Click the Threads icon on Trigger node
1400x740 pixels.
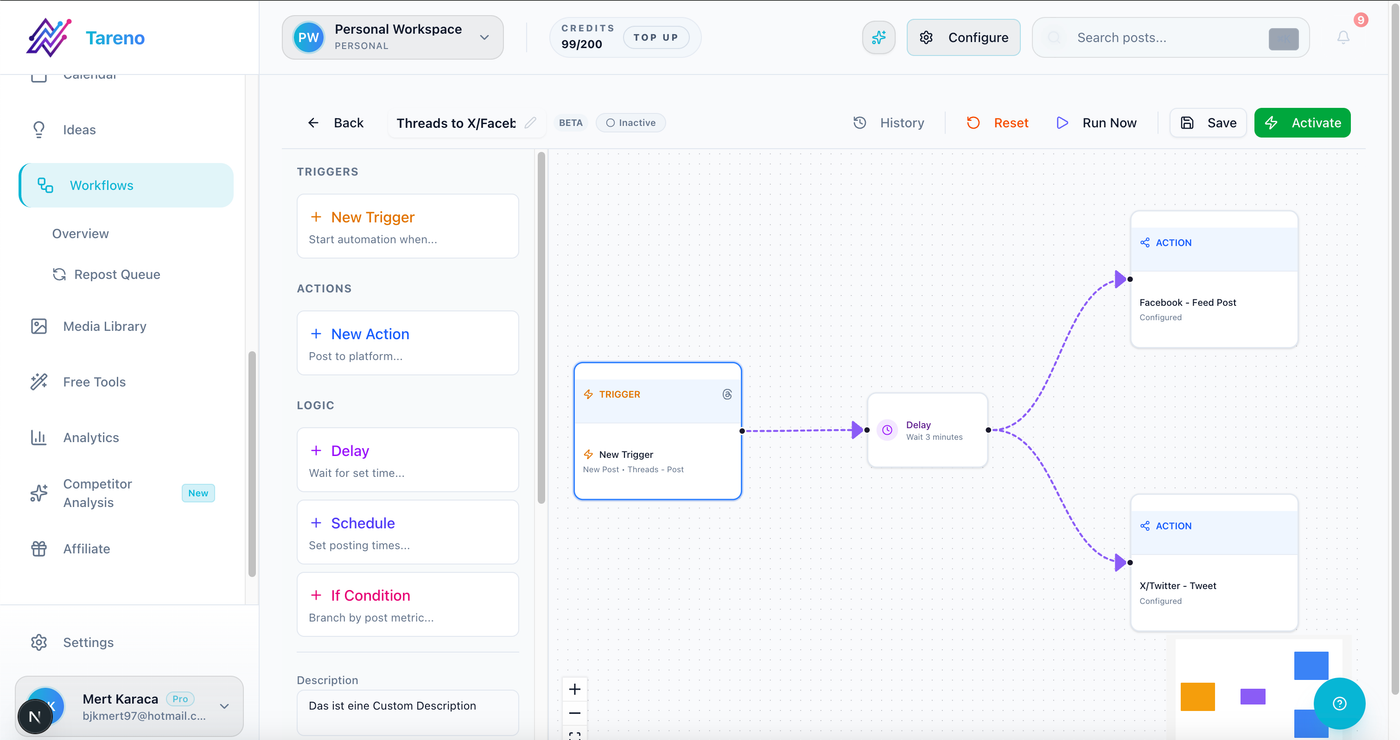(727, 394)
